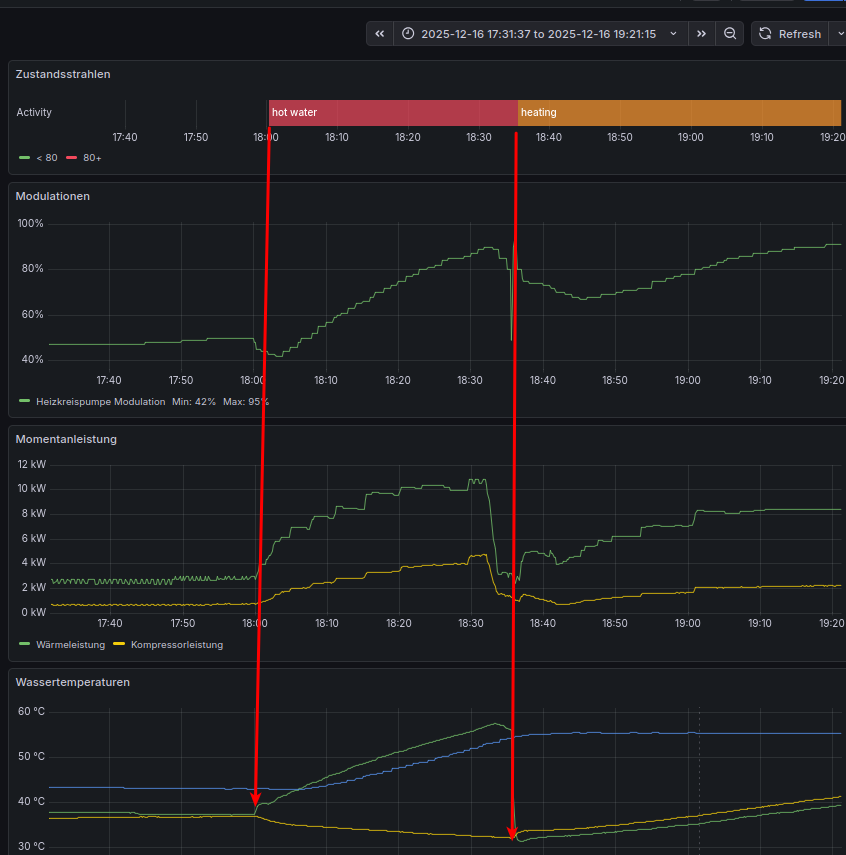Toggle the '< 80' legend series
Screen dimensions: 846x855
coord(46,158)
